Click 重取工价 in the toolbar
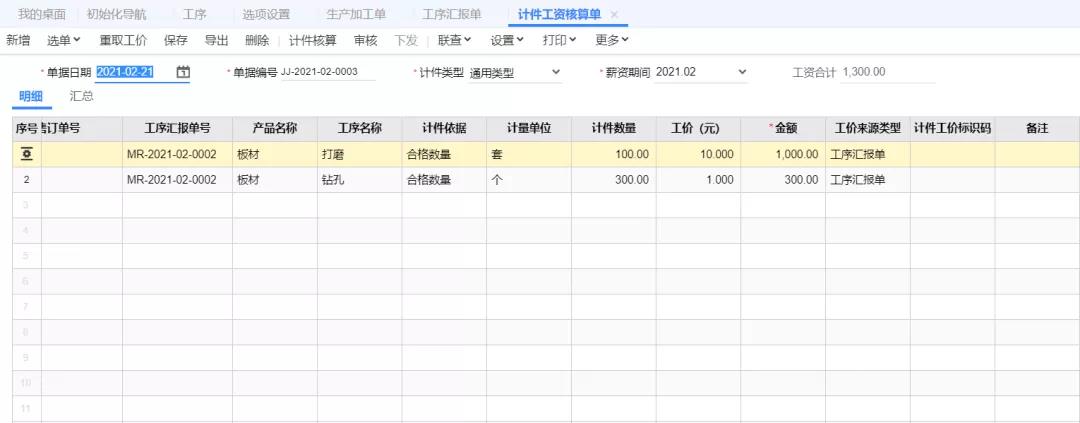This screenshot has height=423, width=1080. pos(123,40)
